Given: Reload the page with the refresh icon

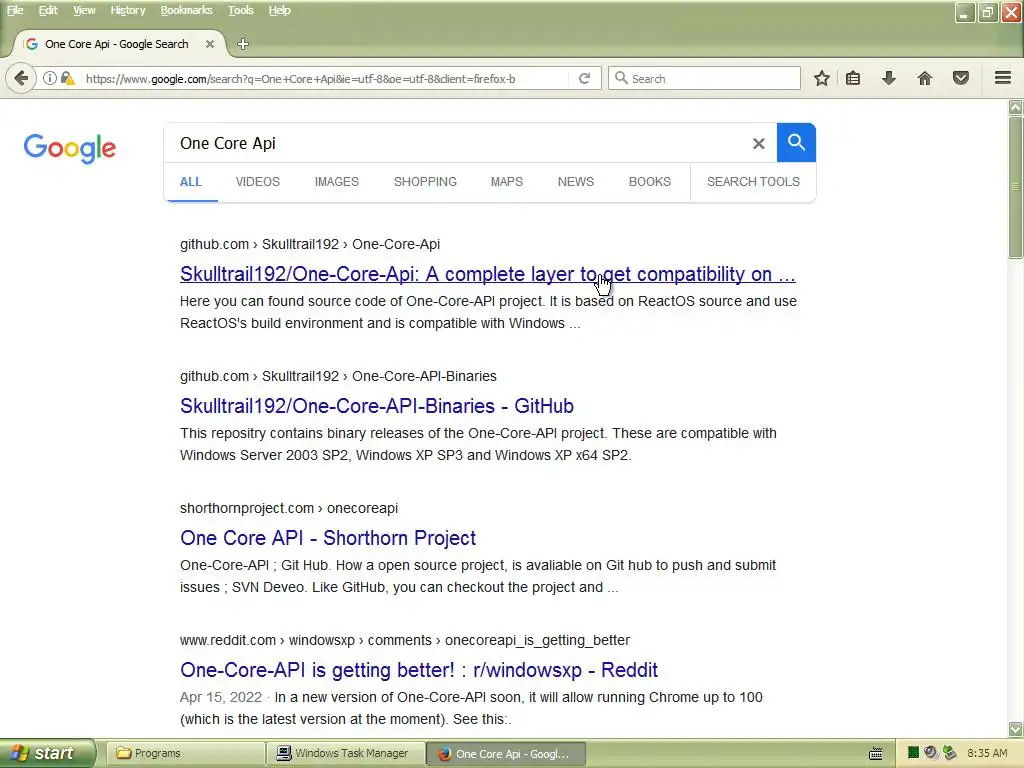Looking at the screenshot, I should [584, 79].
